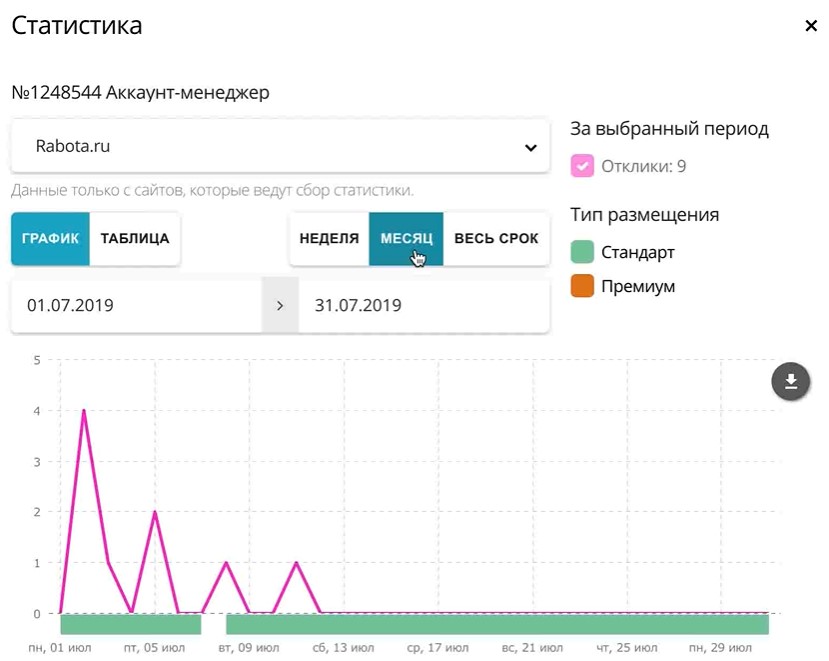Click the end date field 31.07.2019

click(x=424, y=305)
